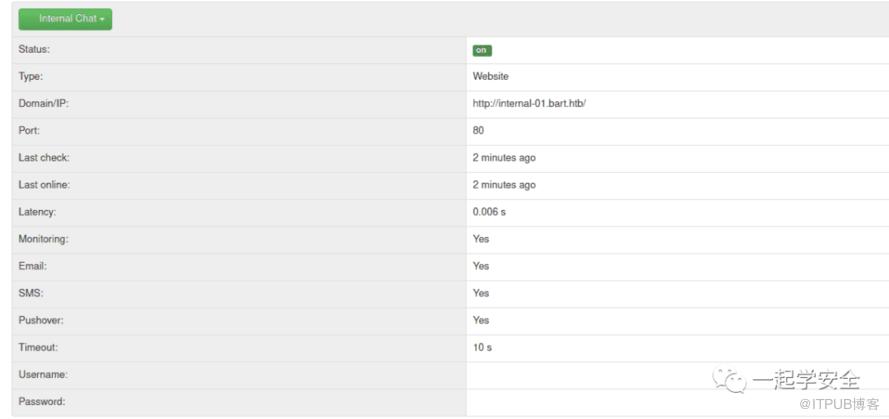
Task: Click the Last check '2 minutes ago' value
Action: (504, 157)
